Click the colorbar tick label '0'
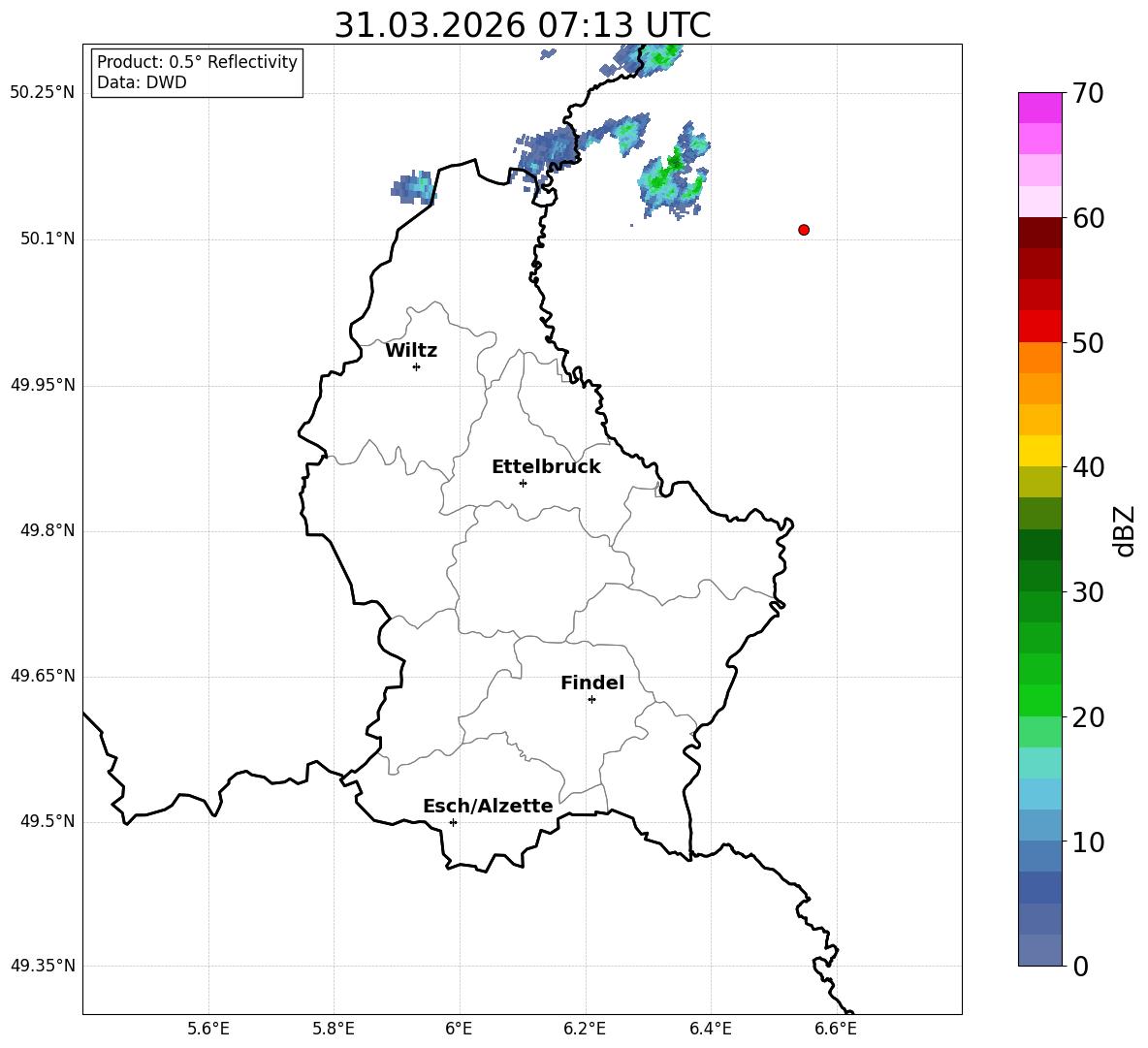 (1080, 966)
